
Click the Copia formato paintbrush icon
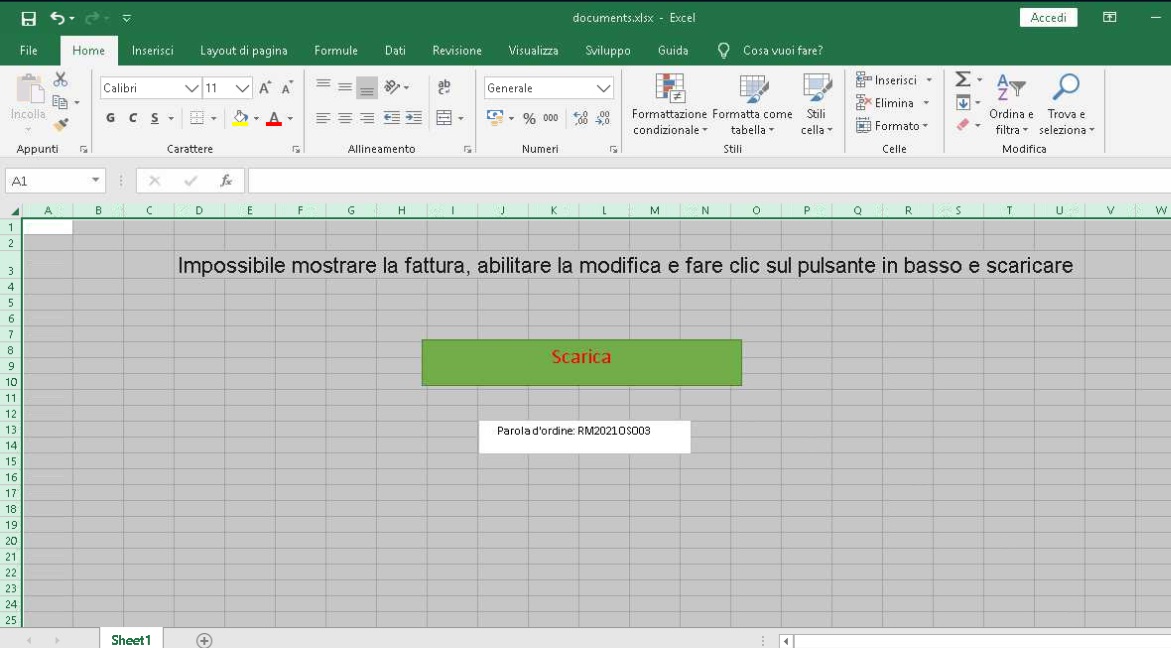point(60,123)
